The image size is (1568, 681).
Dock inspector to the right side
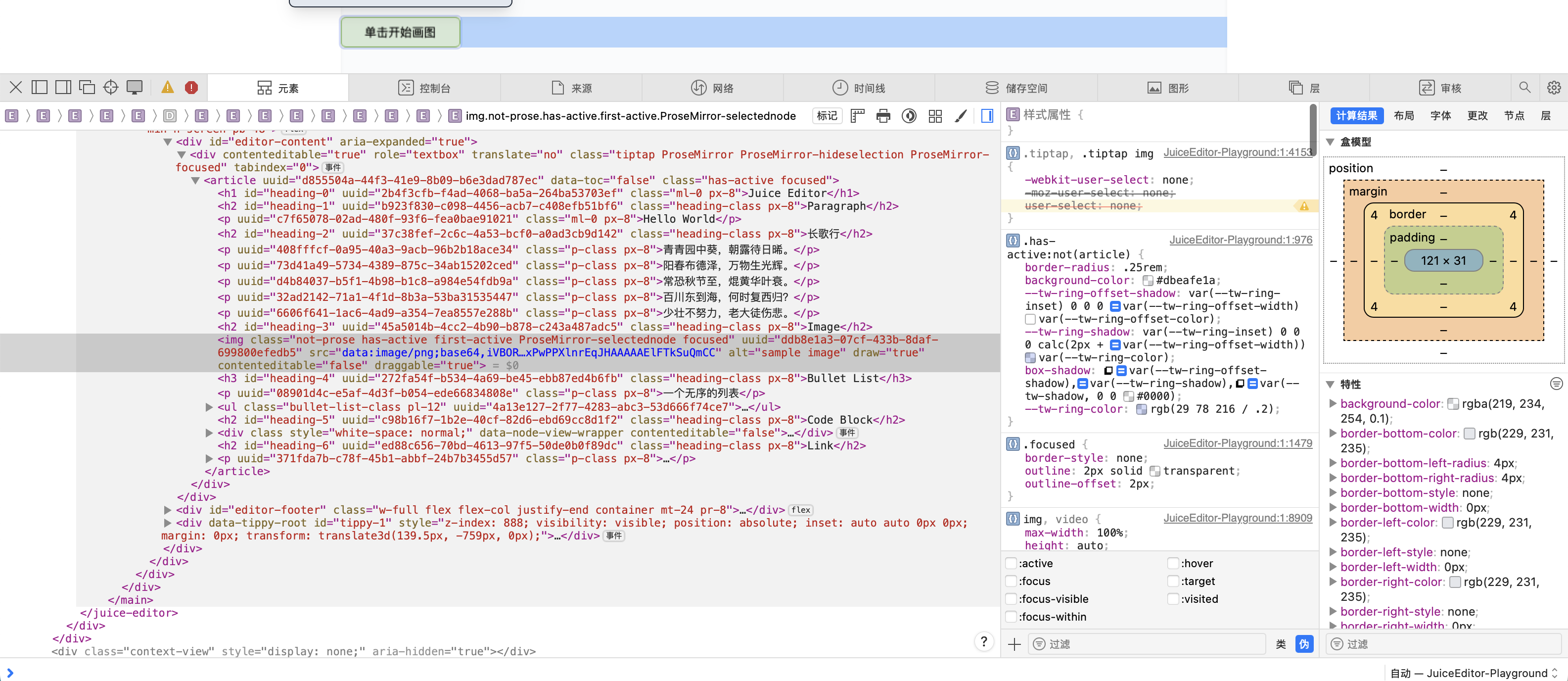tap(63, 88)
